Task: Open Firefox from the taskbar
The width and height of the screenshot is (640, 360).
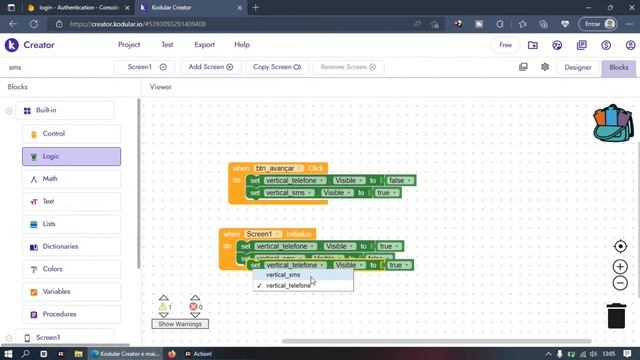Action: (x=172, y=354)
